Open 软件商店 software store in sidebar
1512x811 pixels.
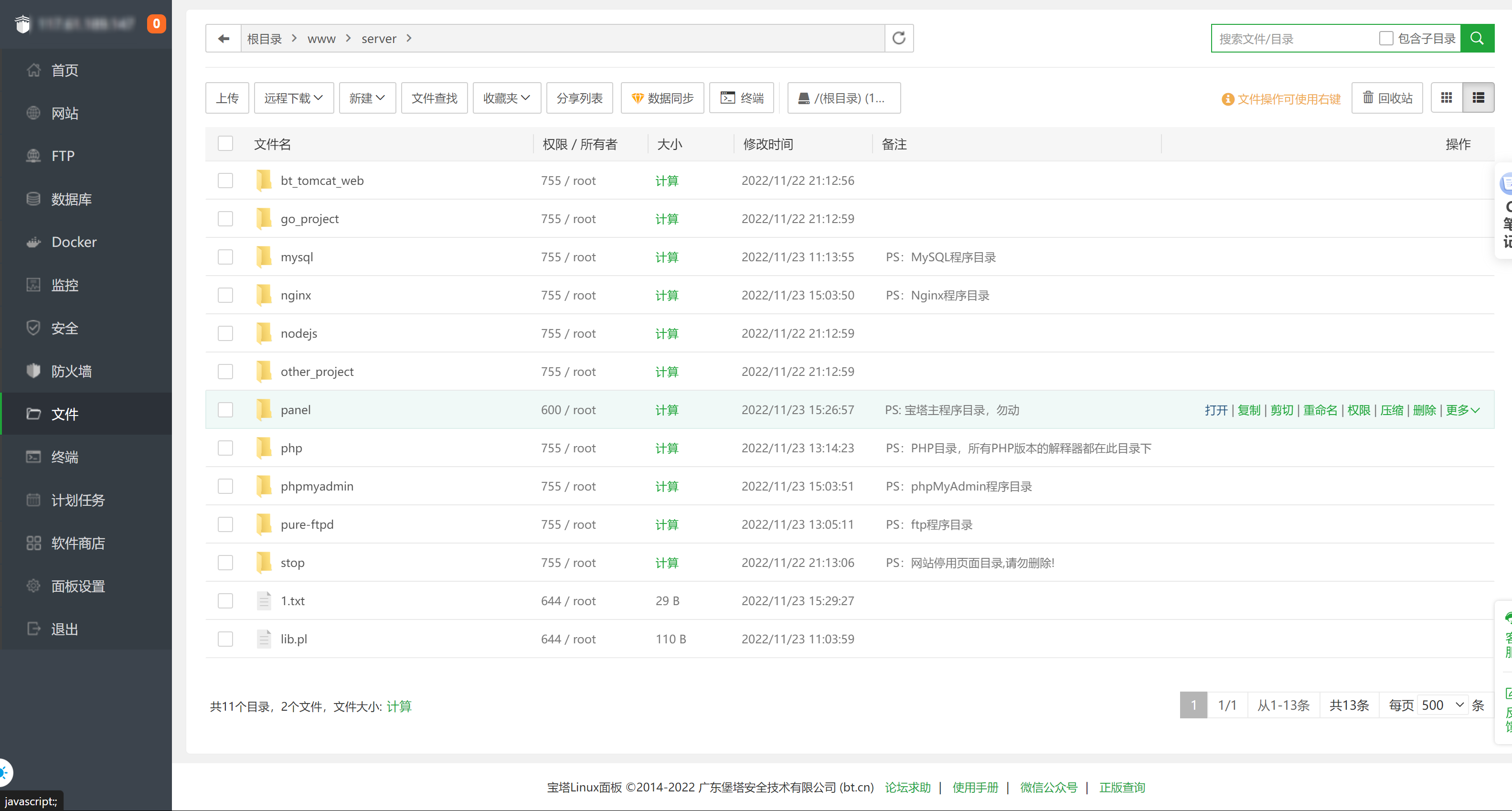pos(86,544)
